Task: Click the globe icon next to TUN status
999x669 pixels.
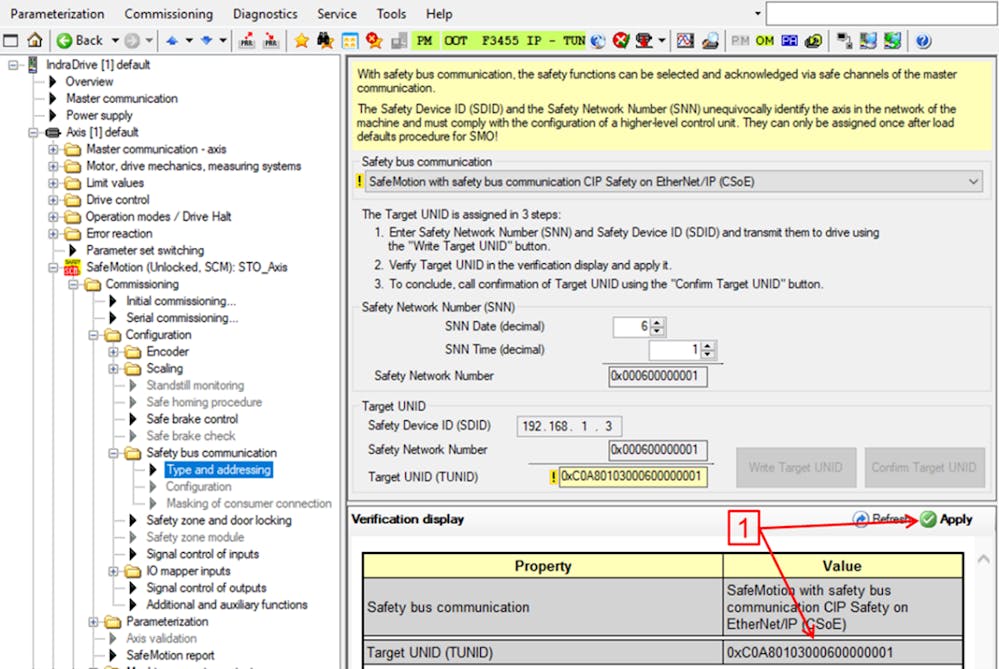Action: tap(598, 41)
